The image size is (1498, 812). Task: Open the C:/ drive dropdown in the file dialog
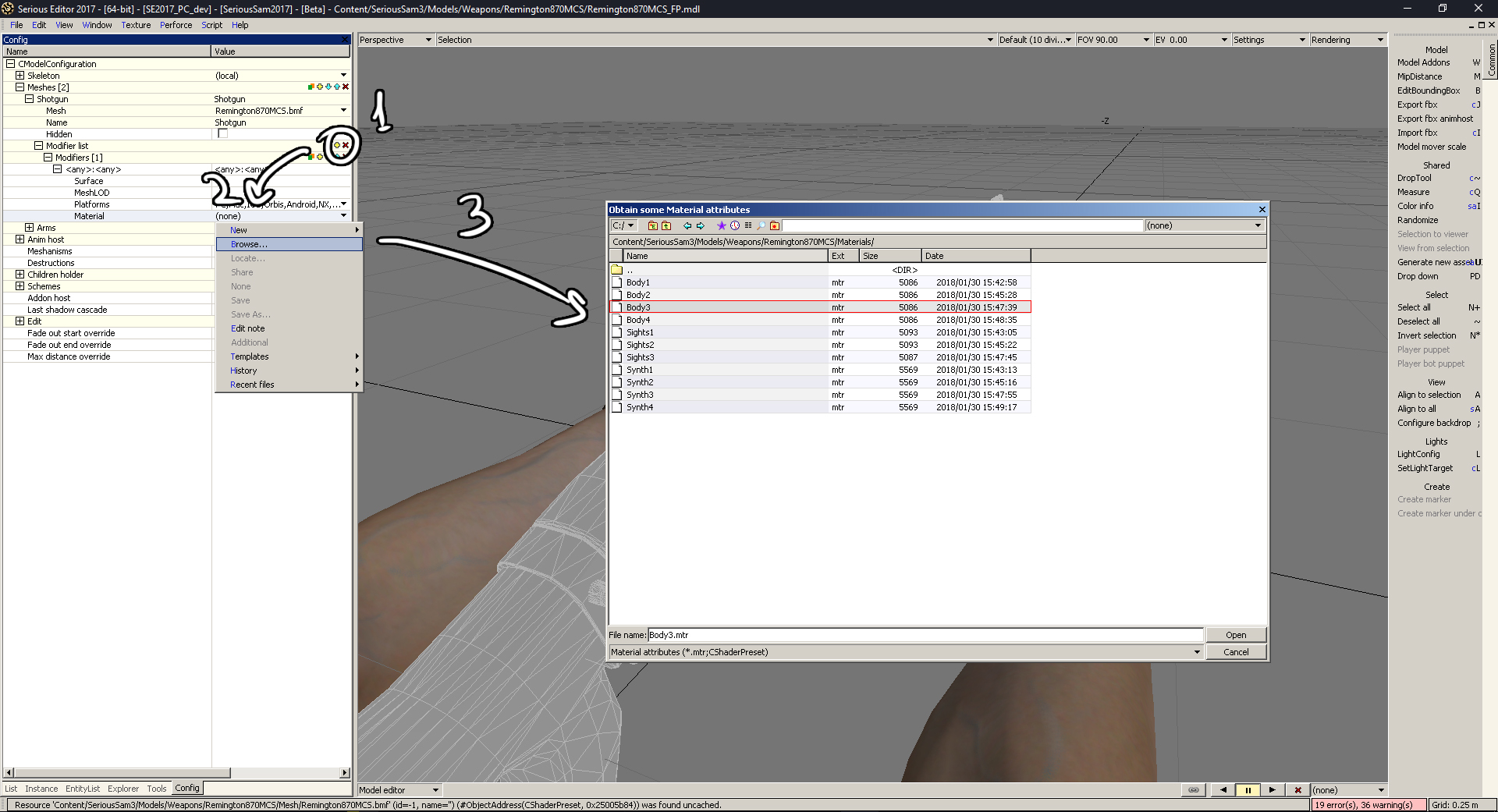[x=624, y=225]
